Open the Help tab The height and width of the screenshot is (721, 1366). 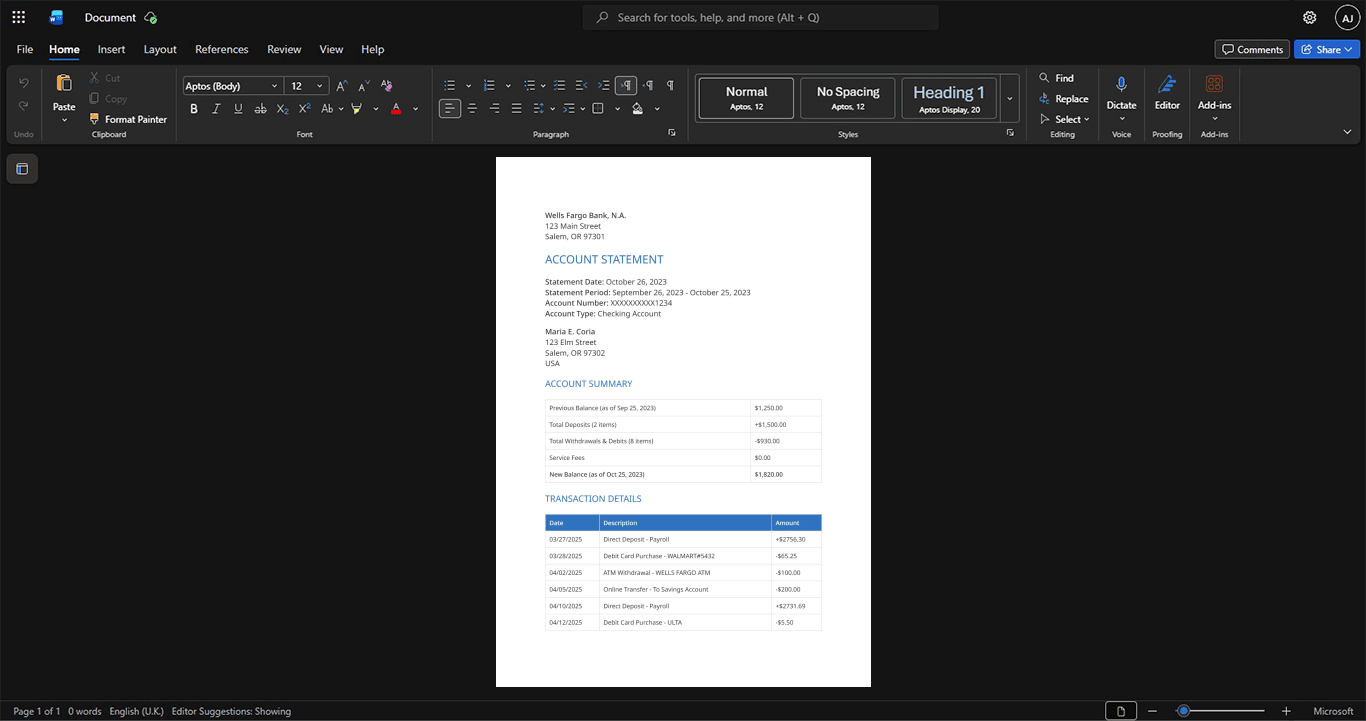373,49
